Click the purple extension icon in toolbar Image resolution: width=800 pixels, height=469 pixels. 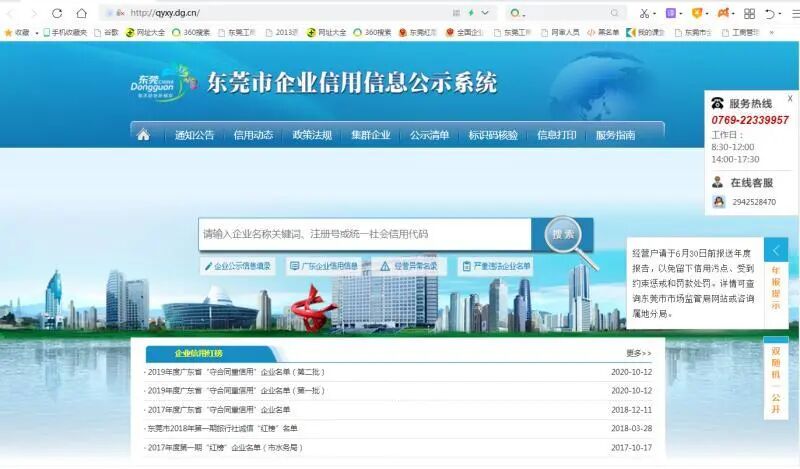[670, 13]
